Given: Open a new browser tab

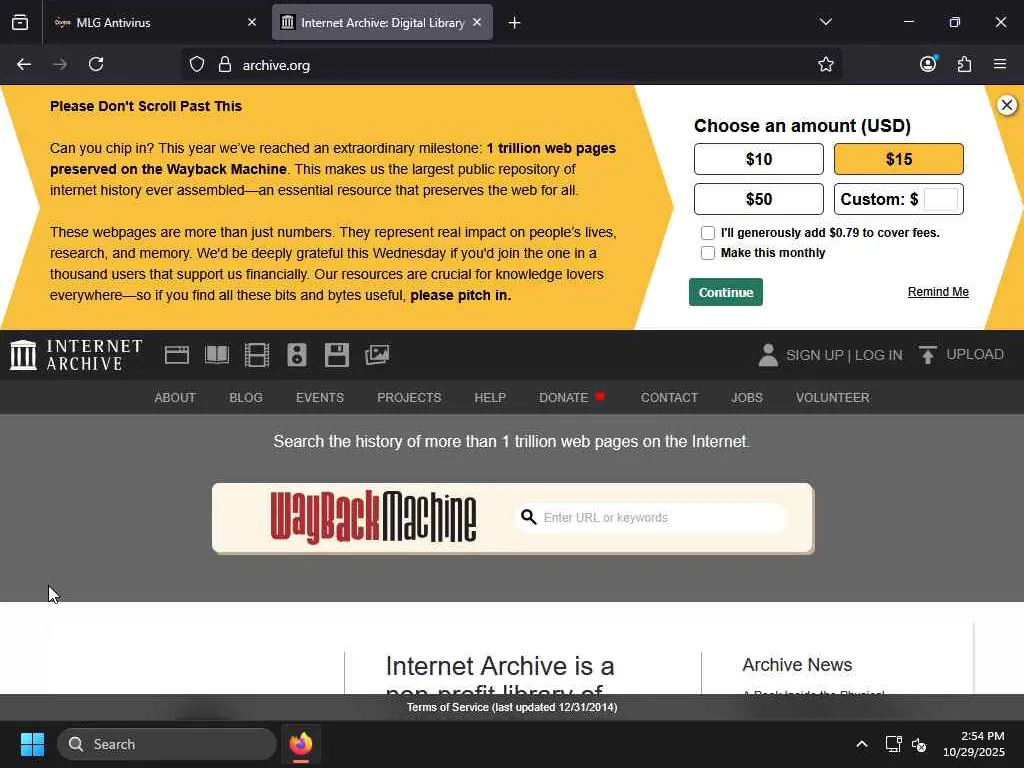Looking at the screenshot, I should [x=515, y=23].
